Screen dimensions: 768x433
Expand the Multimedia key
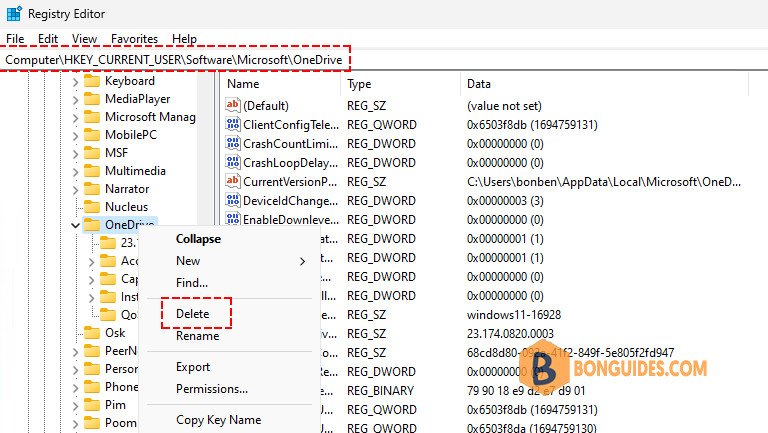[x=75, y=172]
